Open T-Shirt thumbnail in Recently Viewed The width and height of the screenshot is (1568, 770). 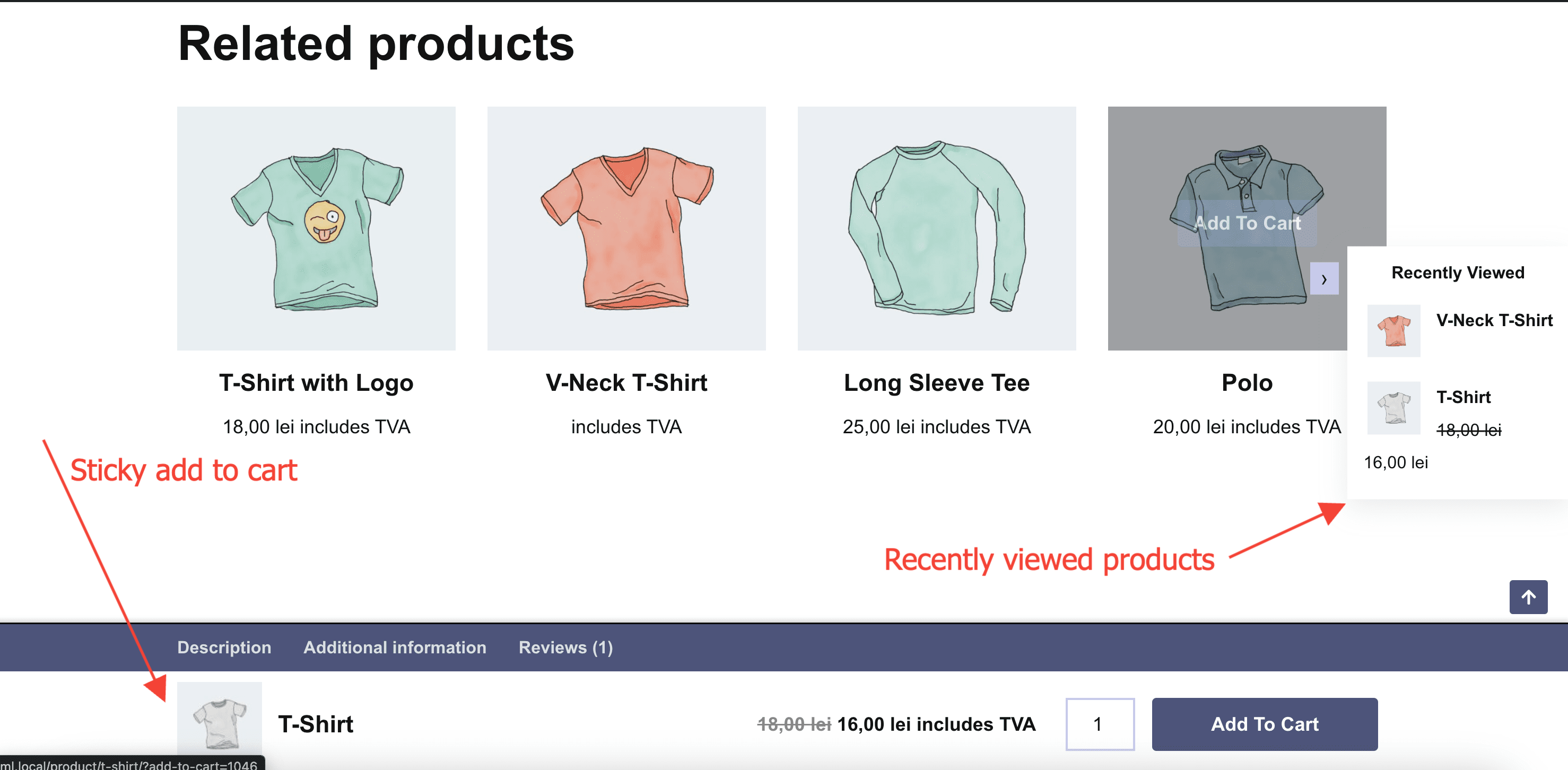1393,408
